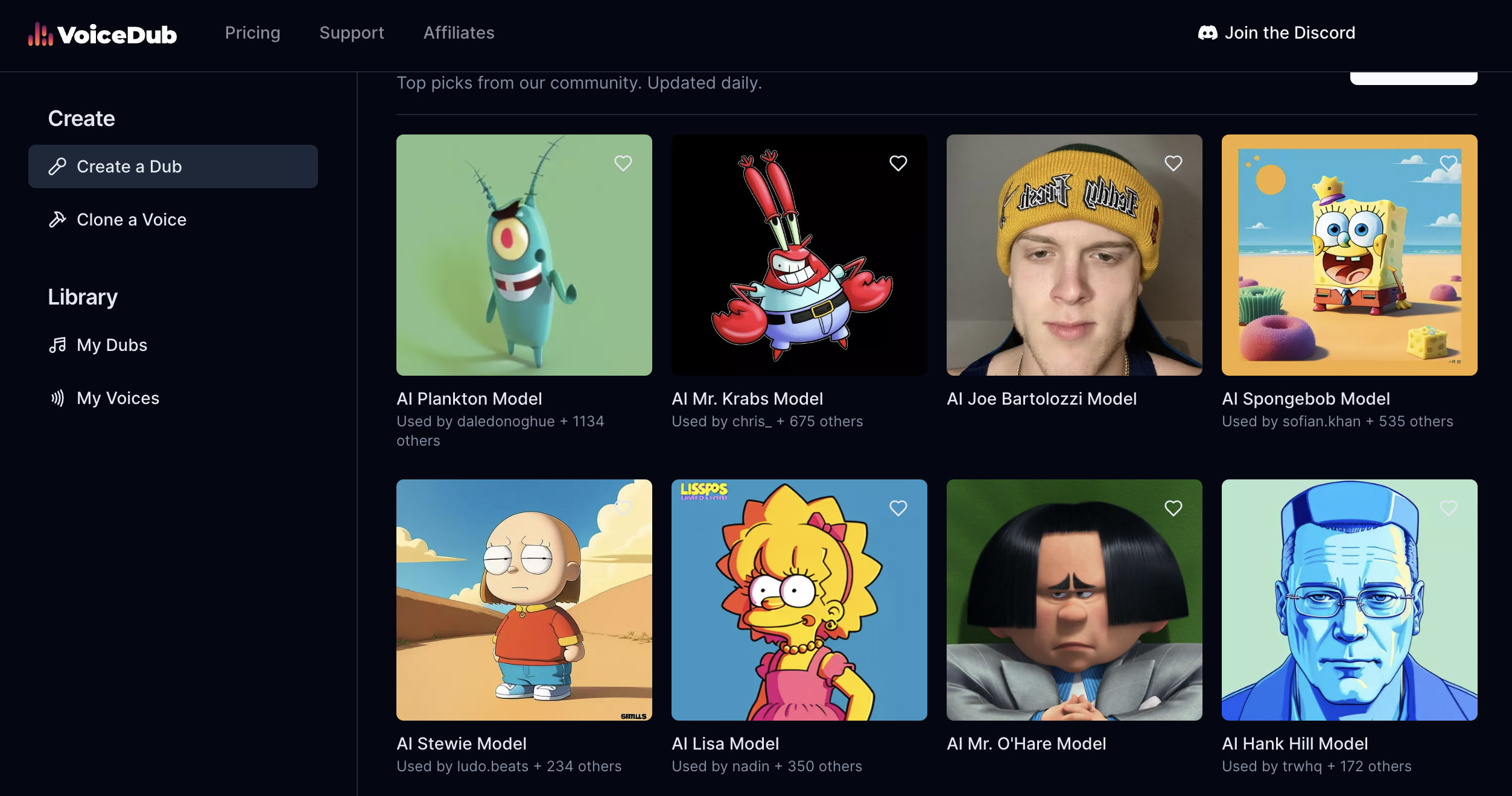Click the AI Stewie Model title
Screen dimensions: 1512x796
462,744
